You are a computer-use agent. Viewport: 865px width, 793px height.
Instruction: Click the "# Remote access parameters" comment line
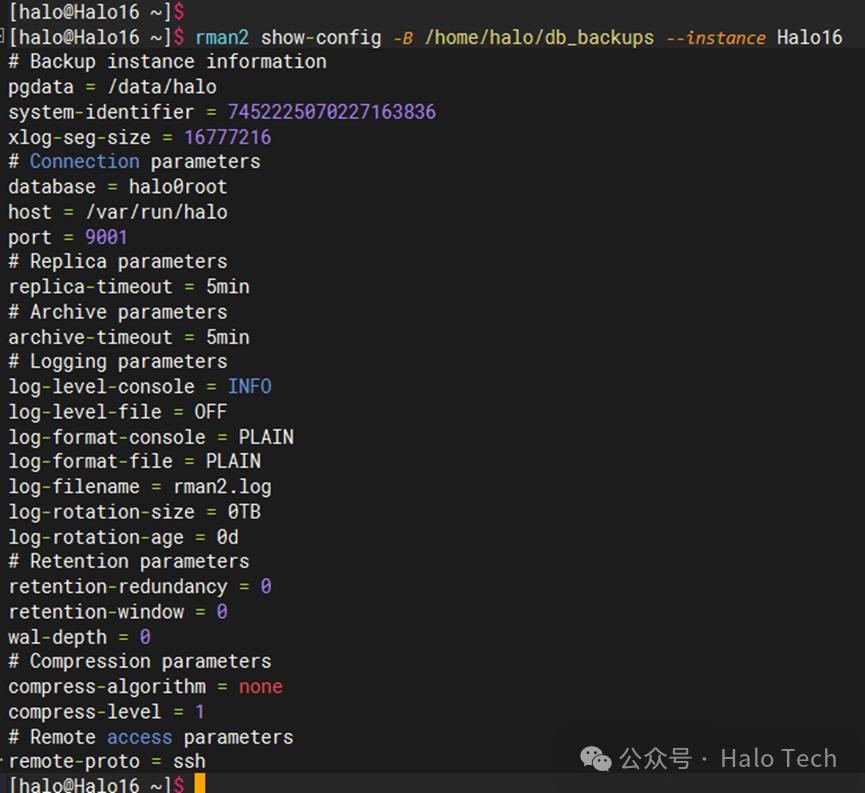coord(151,737)
